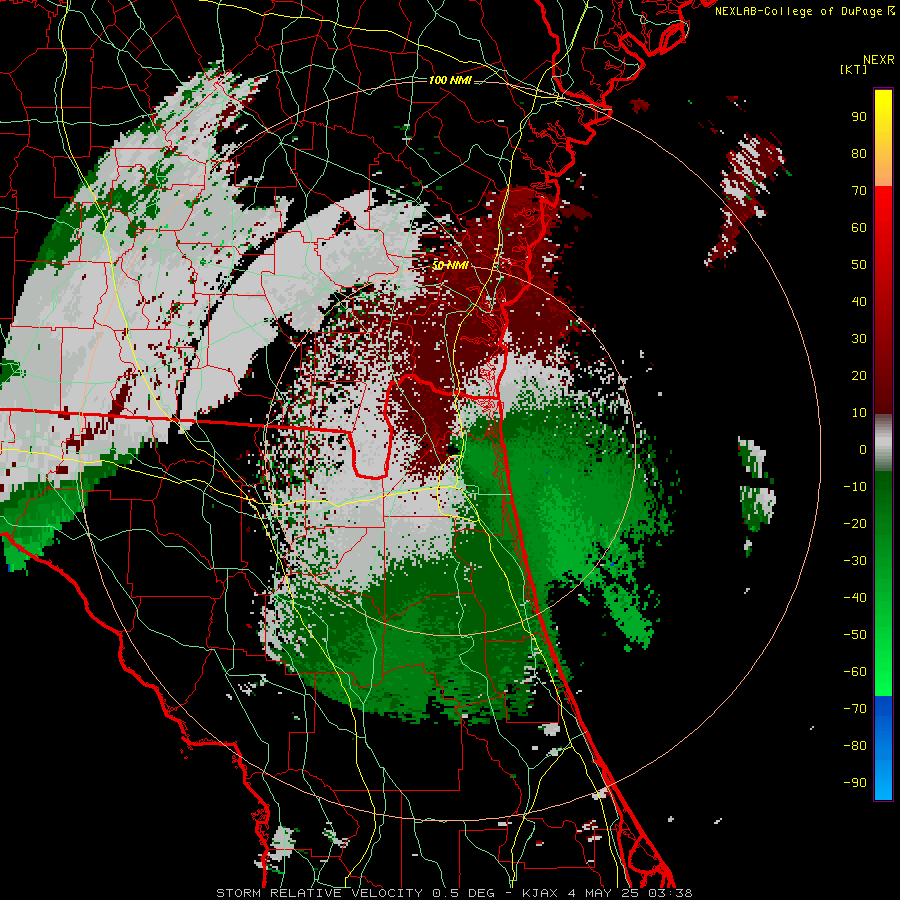This screenshot has height=900, width=900.
Task: Click the 60 value on the velocity scale
Action: 859,227
